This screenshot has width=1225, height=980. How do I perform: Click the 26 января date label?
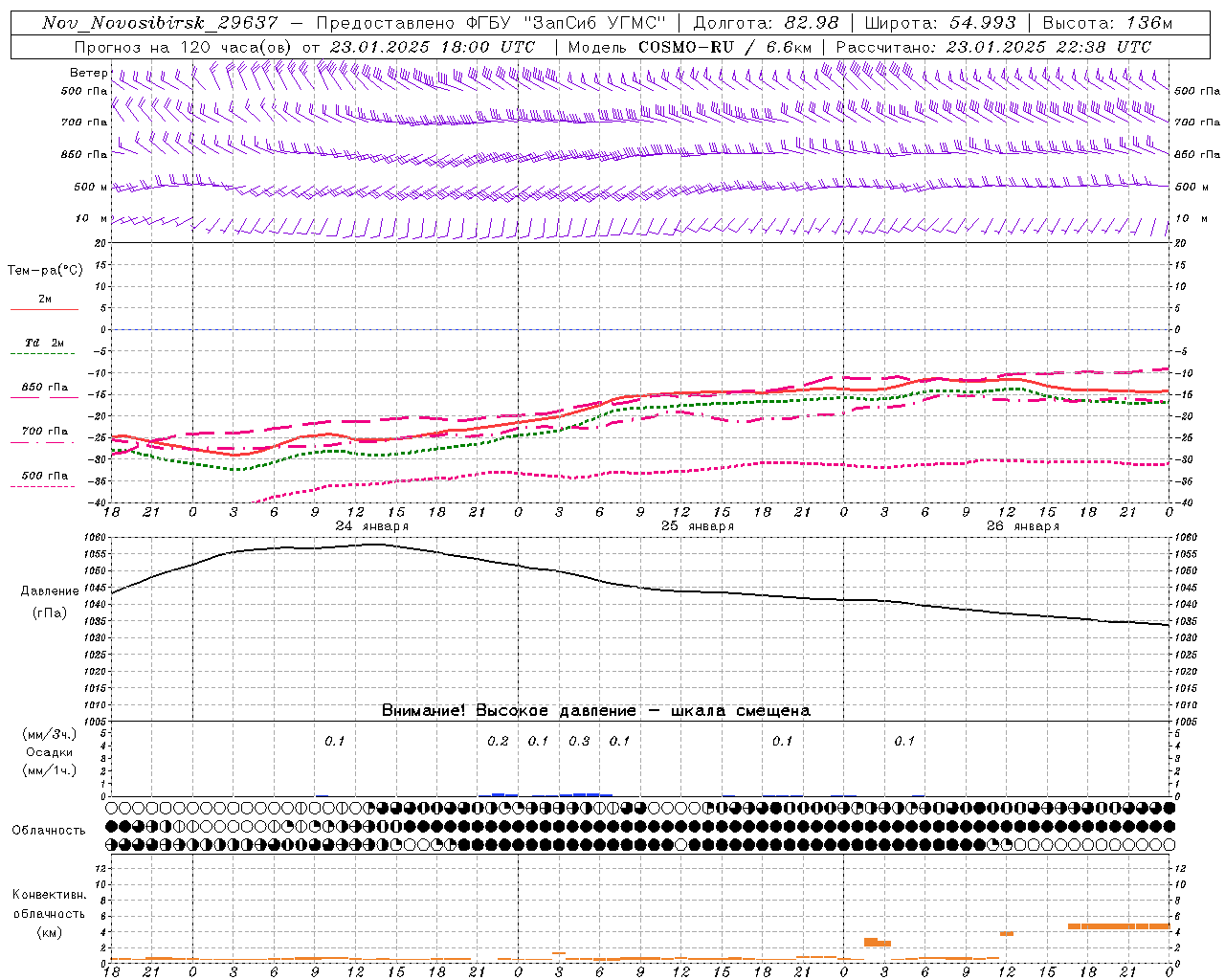coord(1022,526)
